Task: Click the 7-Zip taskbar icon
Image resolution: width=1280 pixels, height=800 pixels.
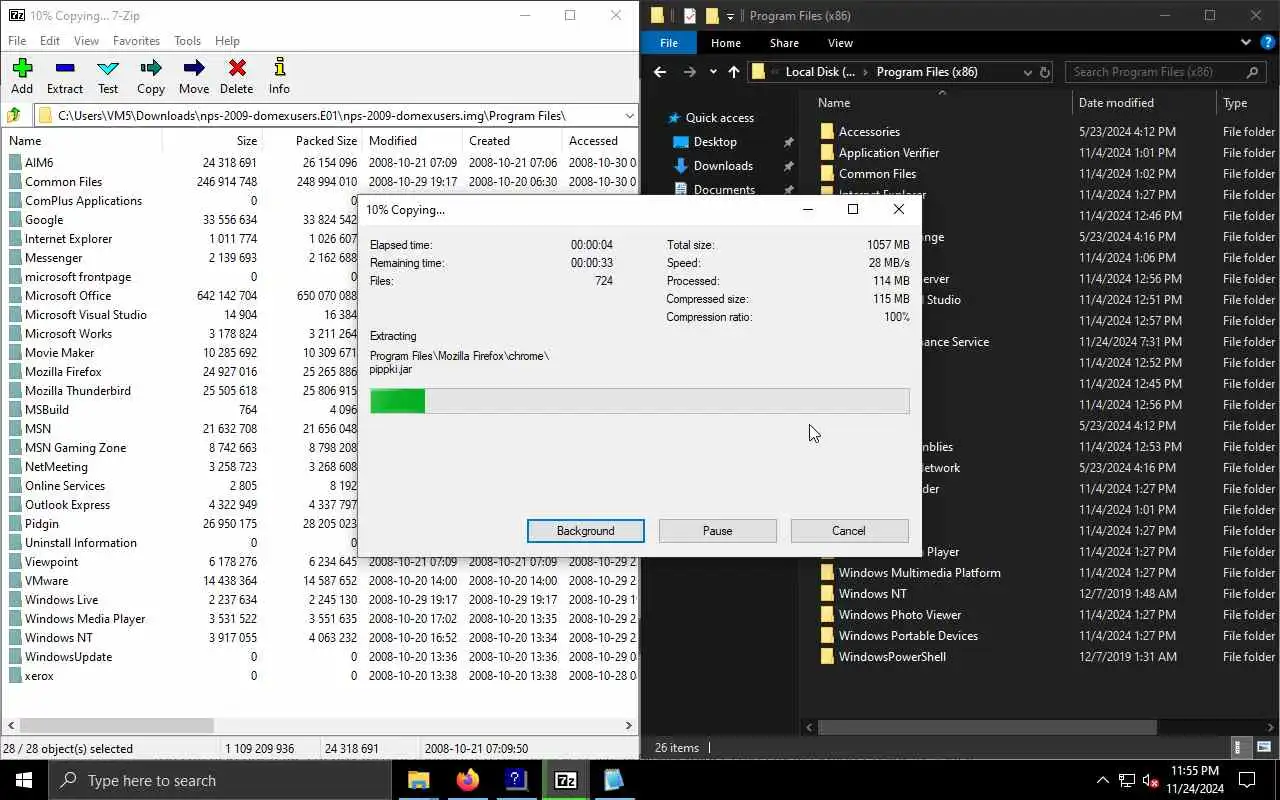Action: 565,780
